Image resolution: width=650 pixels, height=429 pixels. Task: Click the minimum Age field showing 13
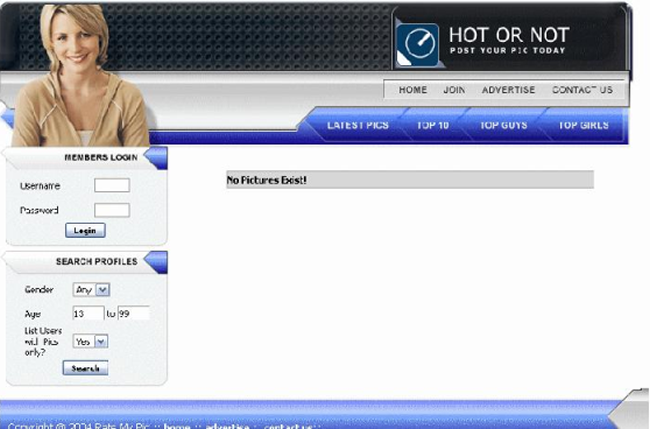click(x=88, y=314)
